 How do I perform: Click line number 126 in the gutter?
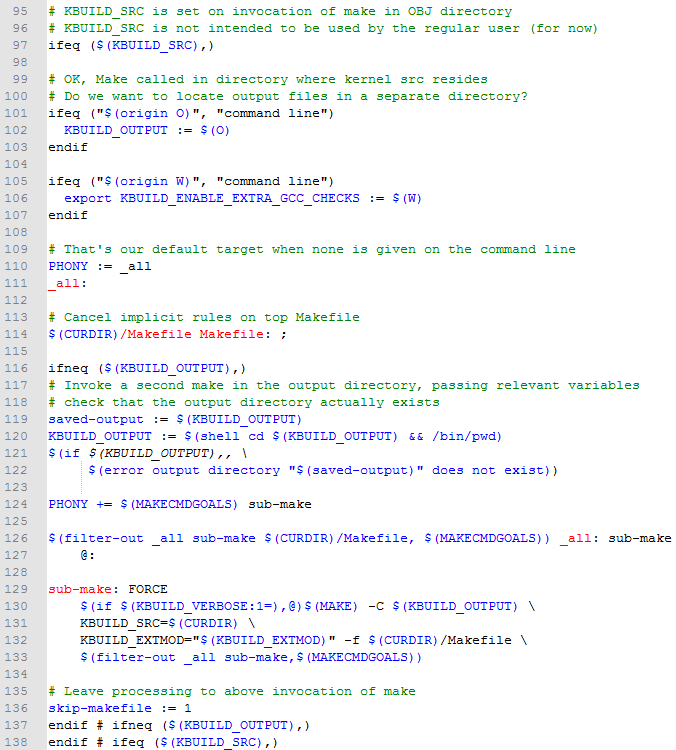[x=16, y=538]
